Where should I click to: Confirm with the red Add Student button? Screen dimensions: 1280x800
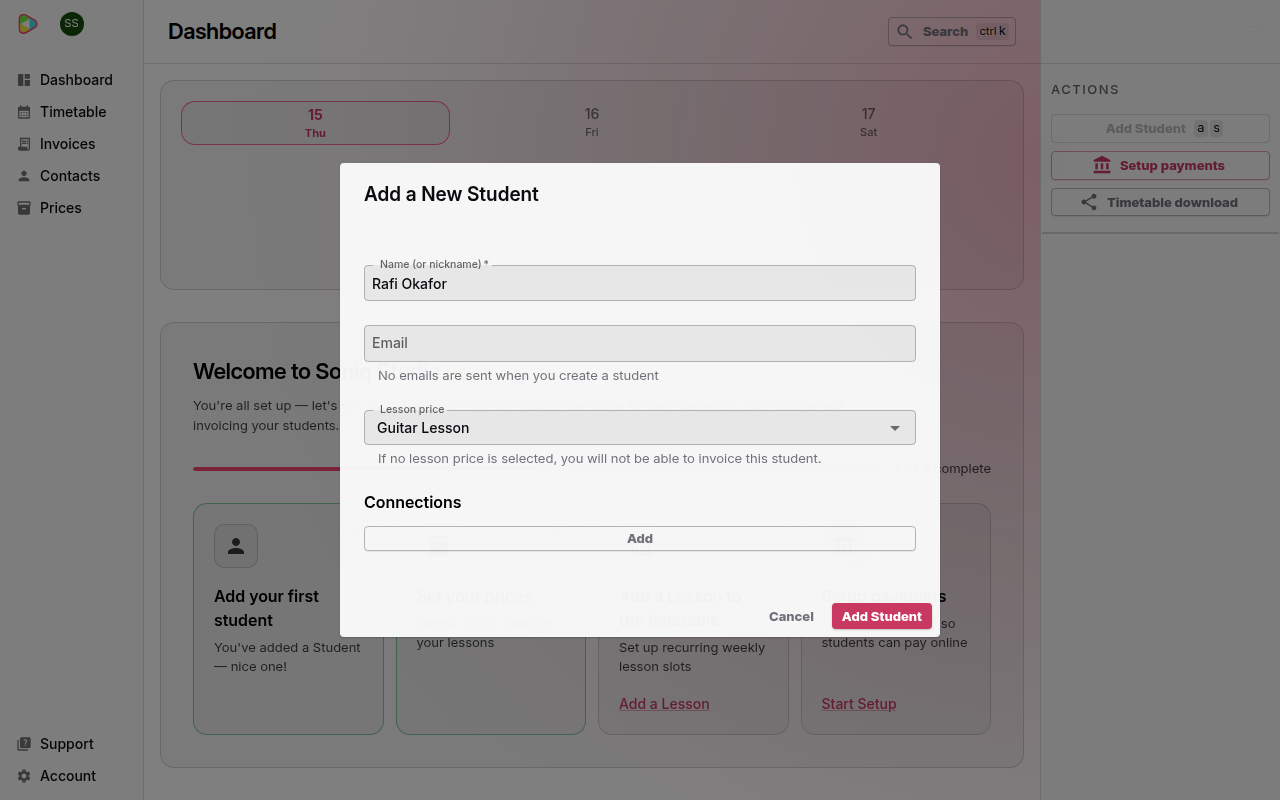[882, 616]
